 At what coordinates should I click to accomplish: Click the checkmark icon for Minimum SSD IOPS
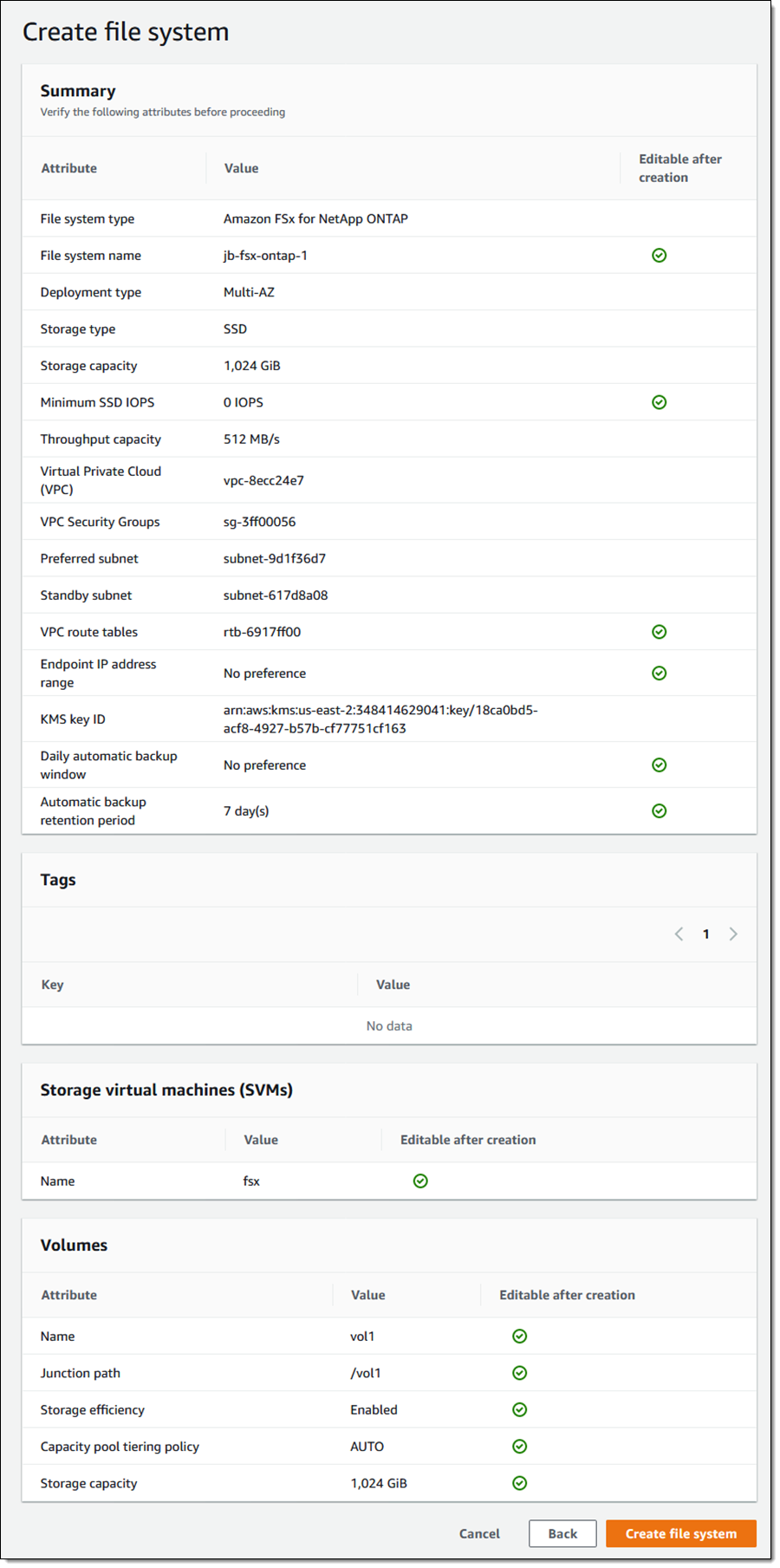point(659,402)
